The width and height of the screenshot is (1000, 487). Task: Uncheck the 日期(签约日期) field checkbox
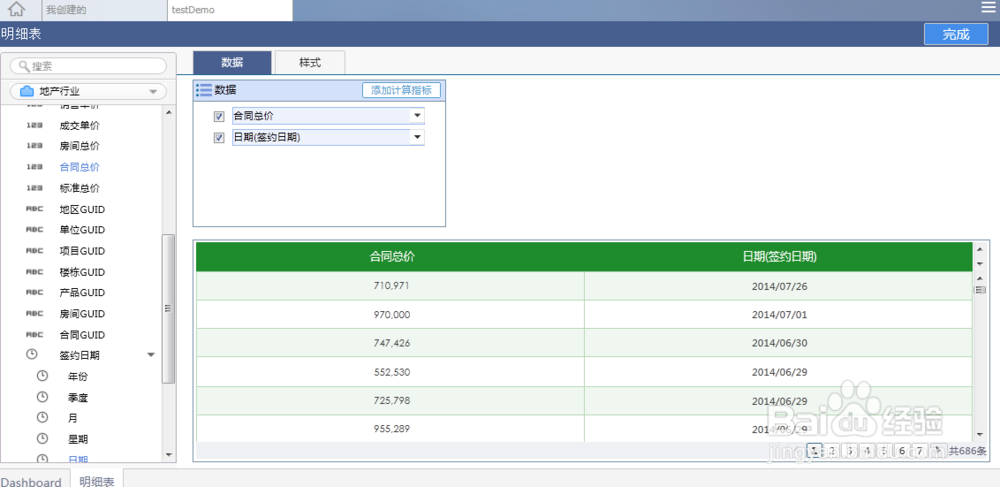tap(219, 138)
